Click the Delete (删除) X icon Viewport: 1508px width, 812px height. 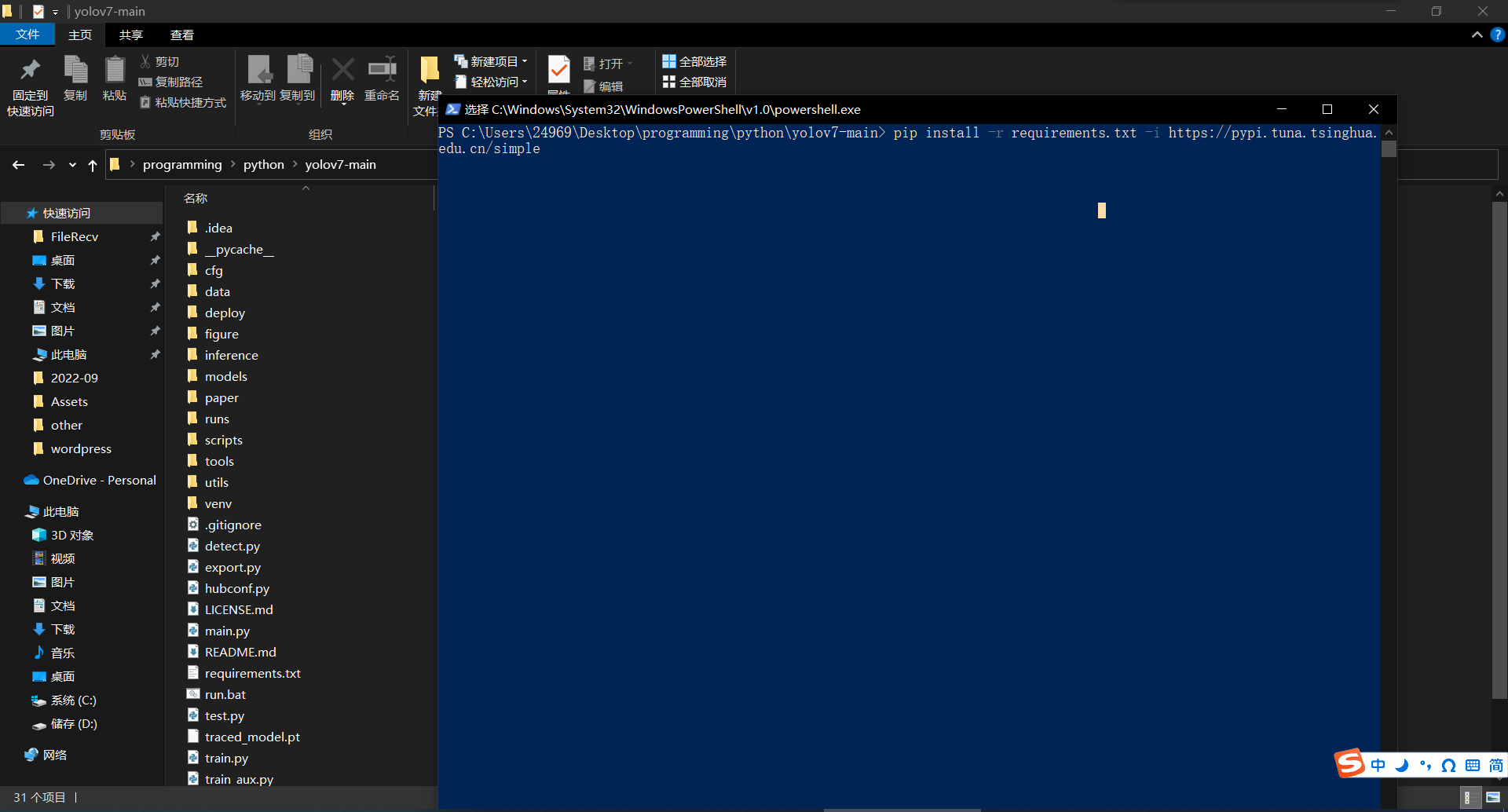pos(342,71)
